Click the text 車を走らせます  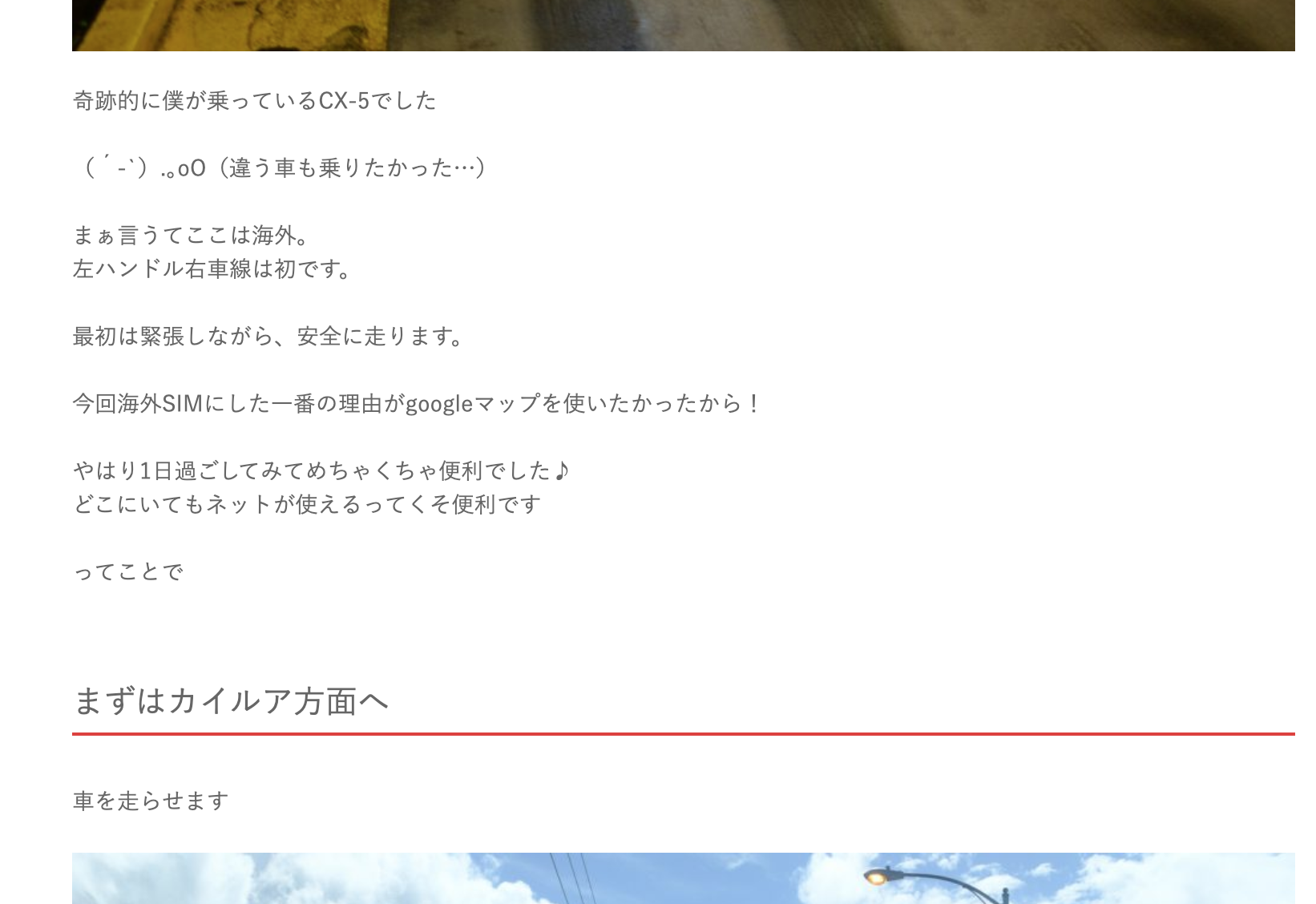(x=151, y=801)
